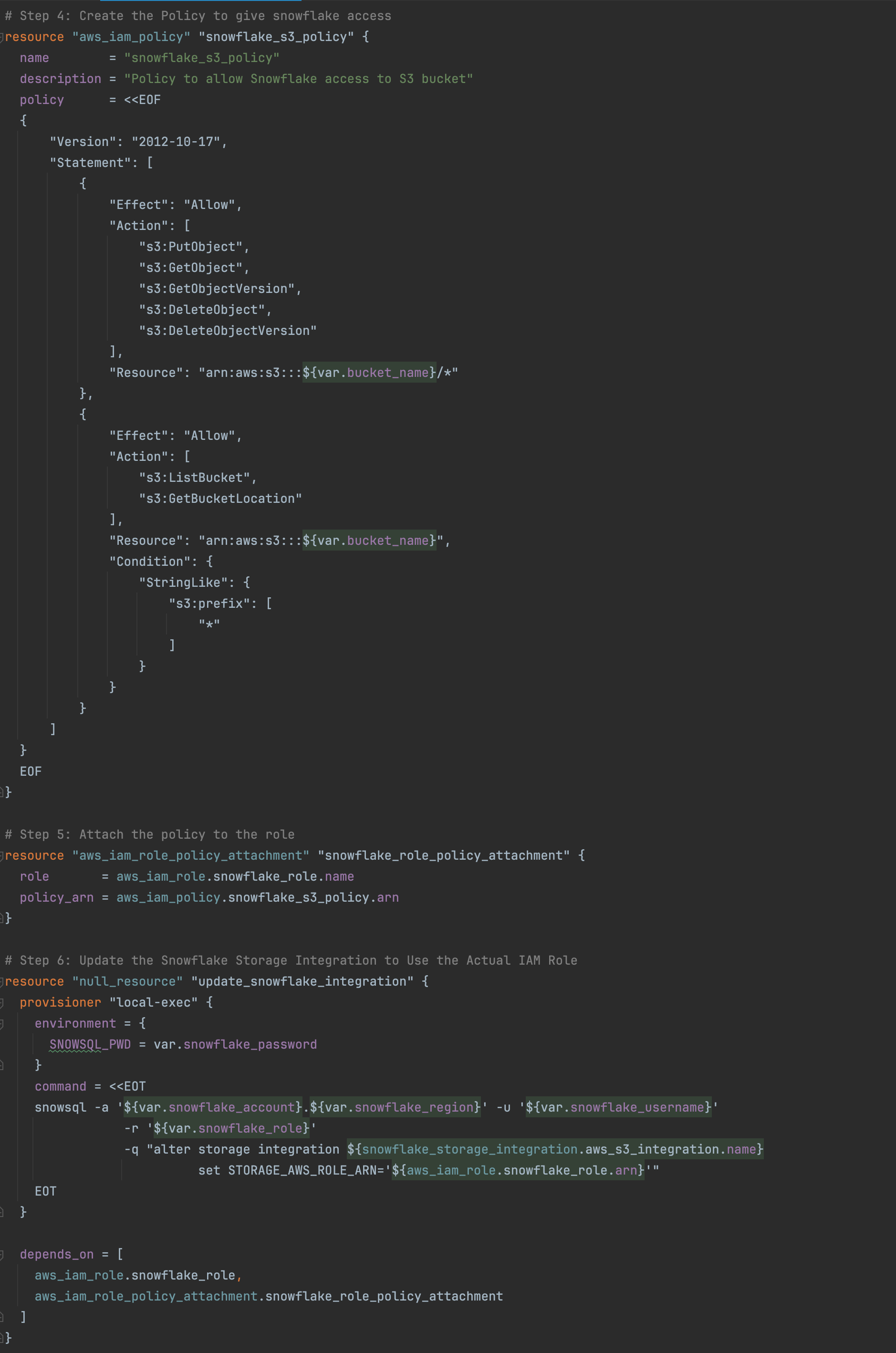Click the policy description string value
The image size is (896, 1353).
(x=298, y=79)
